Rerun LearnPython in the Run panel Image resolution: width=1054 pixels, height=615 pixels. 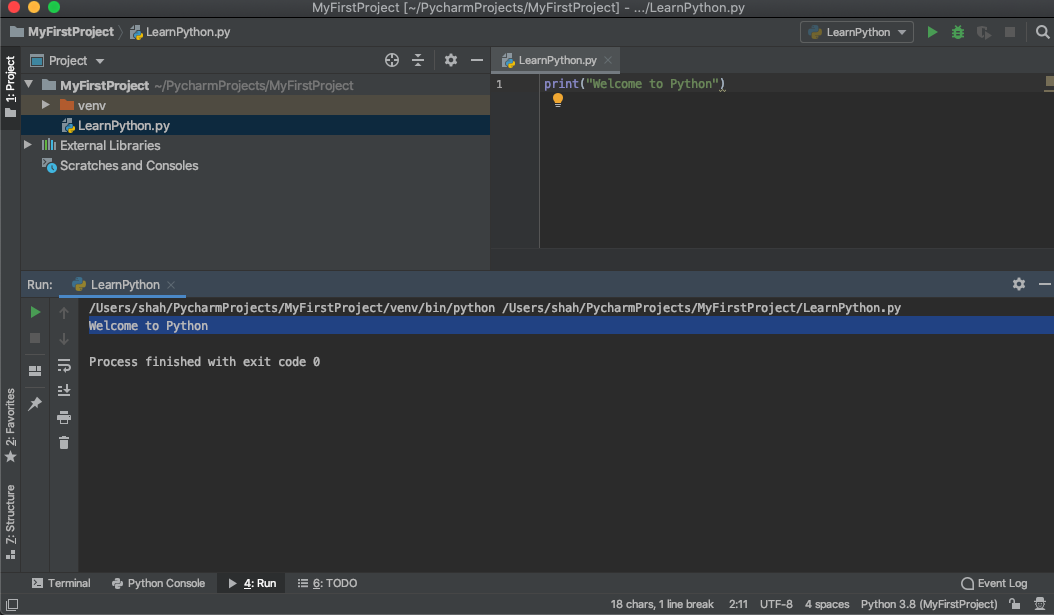tap(36, 313)
